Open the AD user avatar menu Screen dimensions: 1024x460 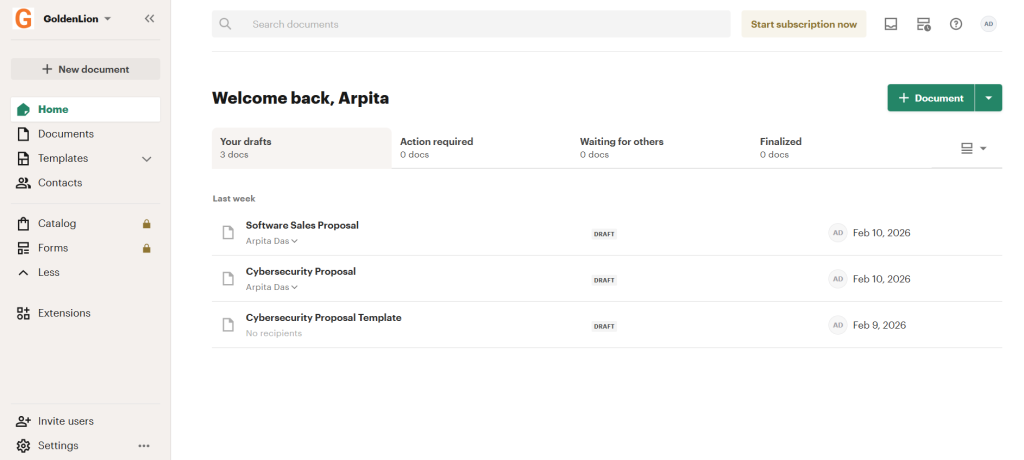(989, 24)
